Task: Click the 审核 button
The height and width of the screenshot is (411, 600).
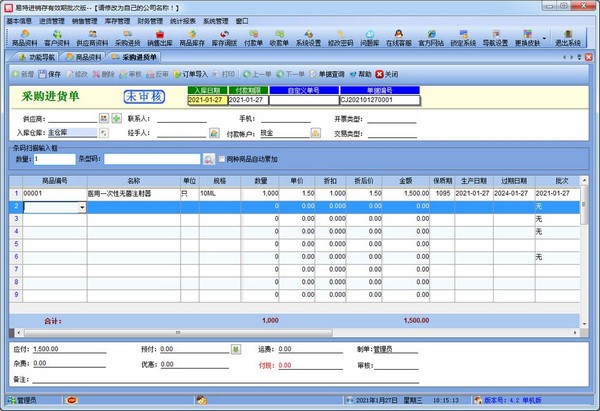Action: (130, 74)
